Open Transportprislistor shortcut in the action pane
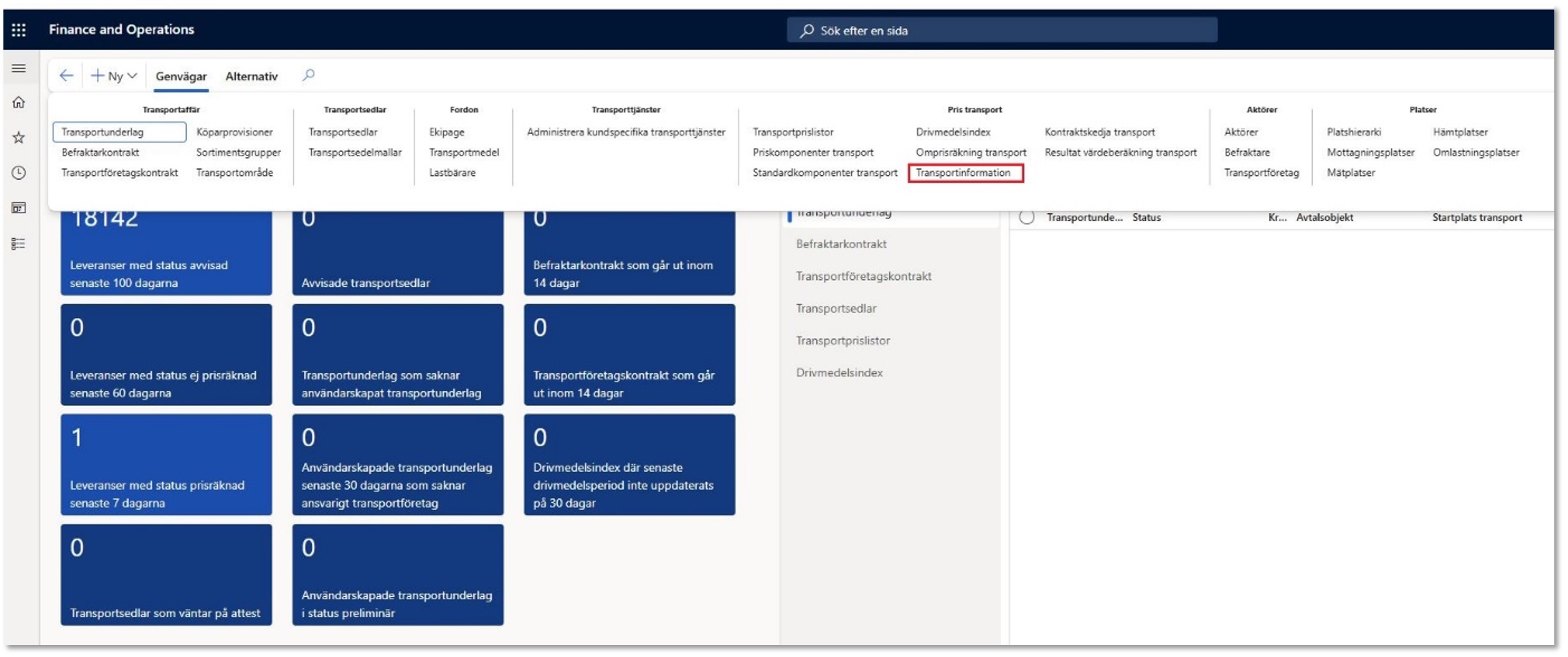1568x657 pixels. (x=793, y=132)
